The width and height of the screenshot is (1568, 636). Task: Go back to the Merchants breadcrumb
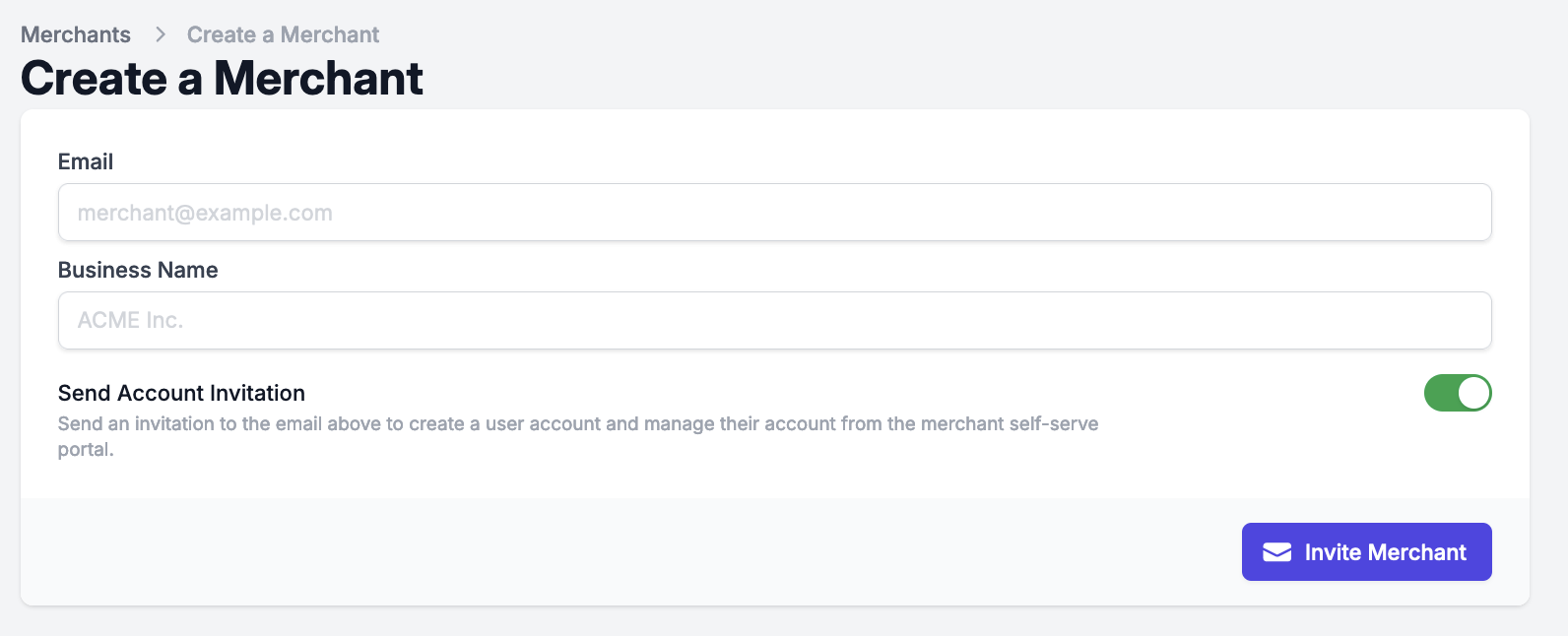(x=76, y=34)
